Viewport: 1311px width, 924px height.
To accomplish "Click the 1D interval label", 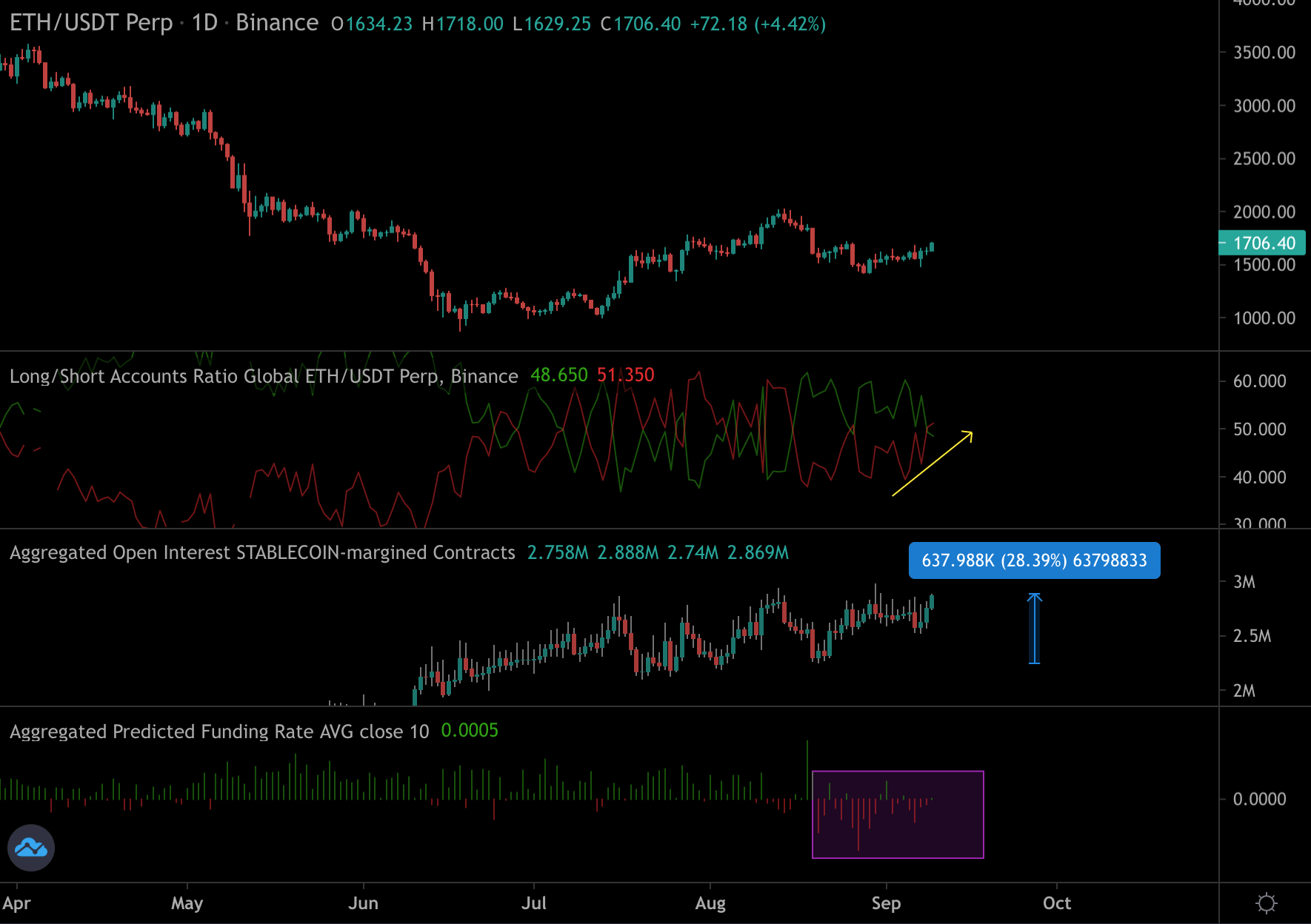I will point(204,23).
